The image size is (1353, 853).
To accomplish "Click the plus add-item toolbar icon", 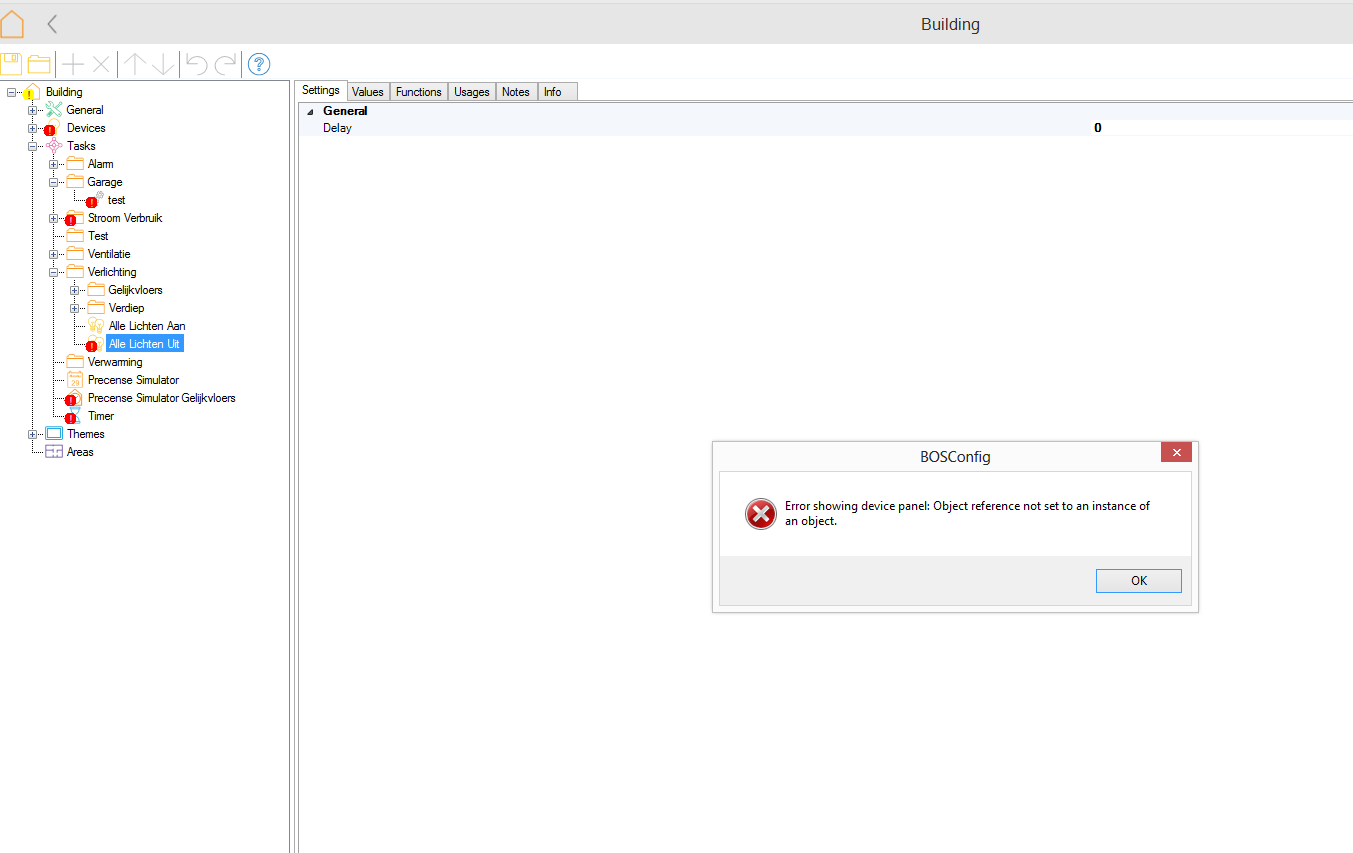I will click(73, 65).
